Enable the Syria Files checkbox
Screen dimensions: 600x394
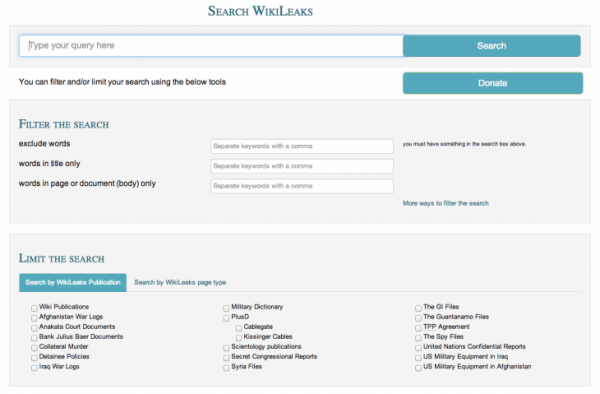pyautogui.click(x=227, y=368)
